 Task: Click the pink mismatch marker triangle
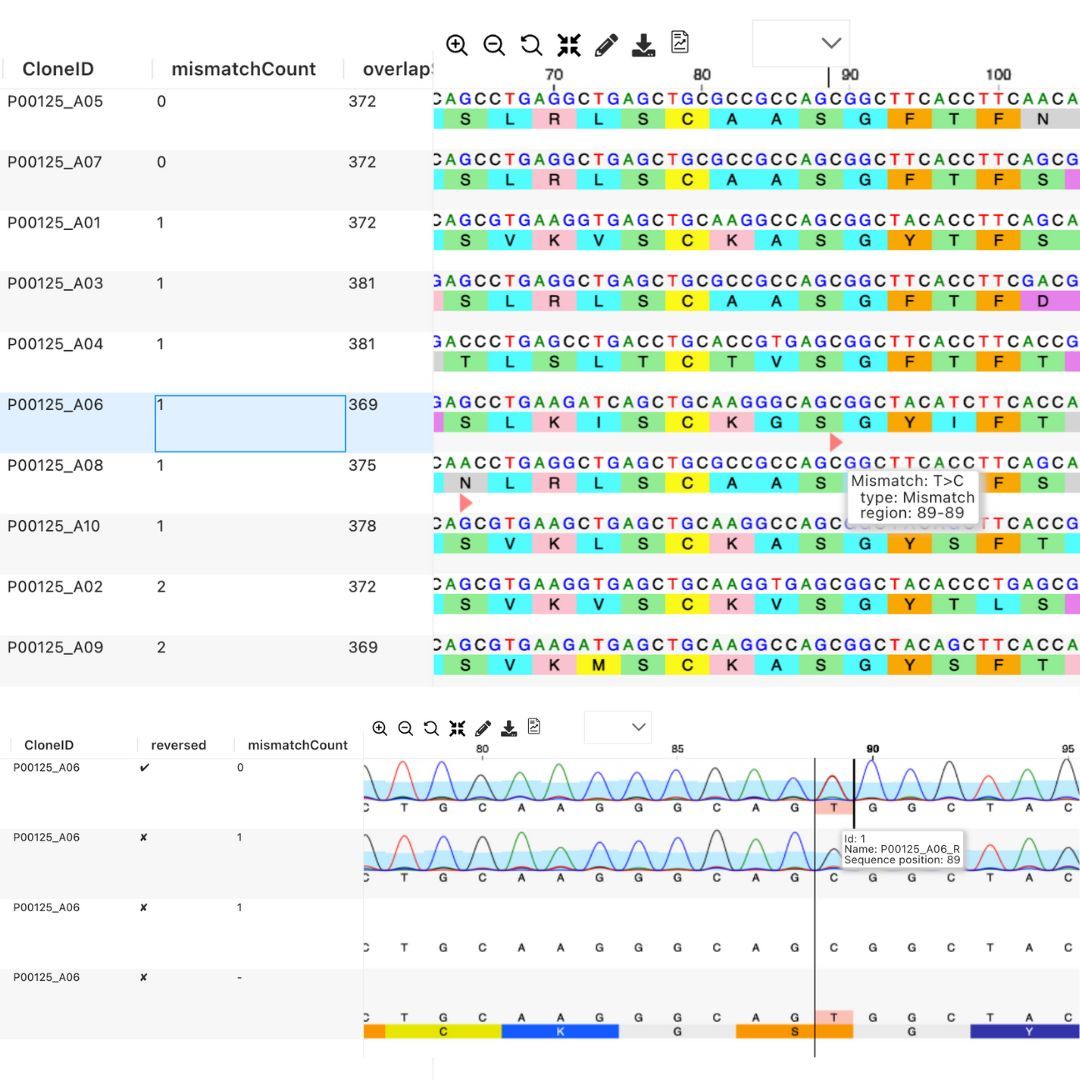pyautogui.click(x=836, y=441)
